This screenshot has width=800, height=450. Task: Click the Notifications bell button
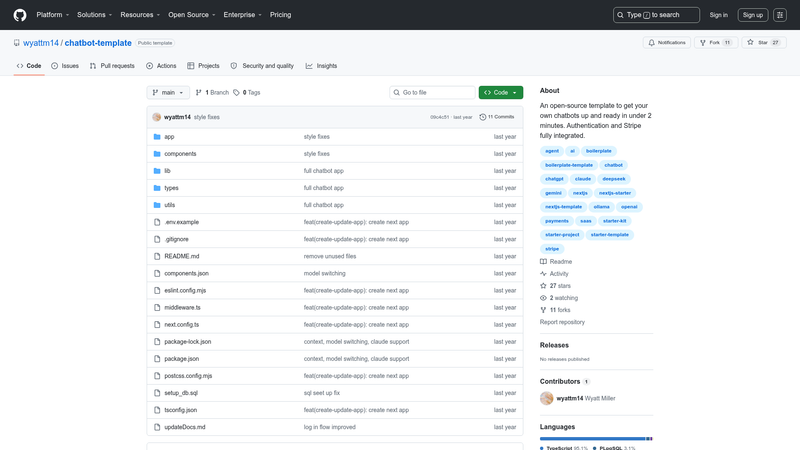666,43
